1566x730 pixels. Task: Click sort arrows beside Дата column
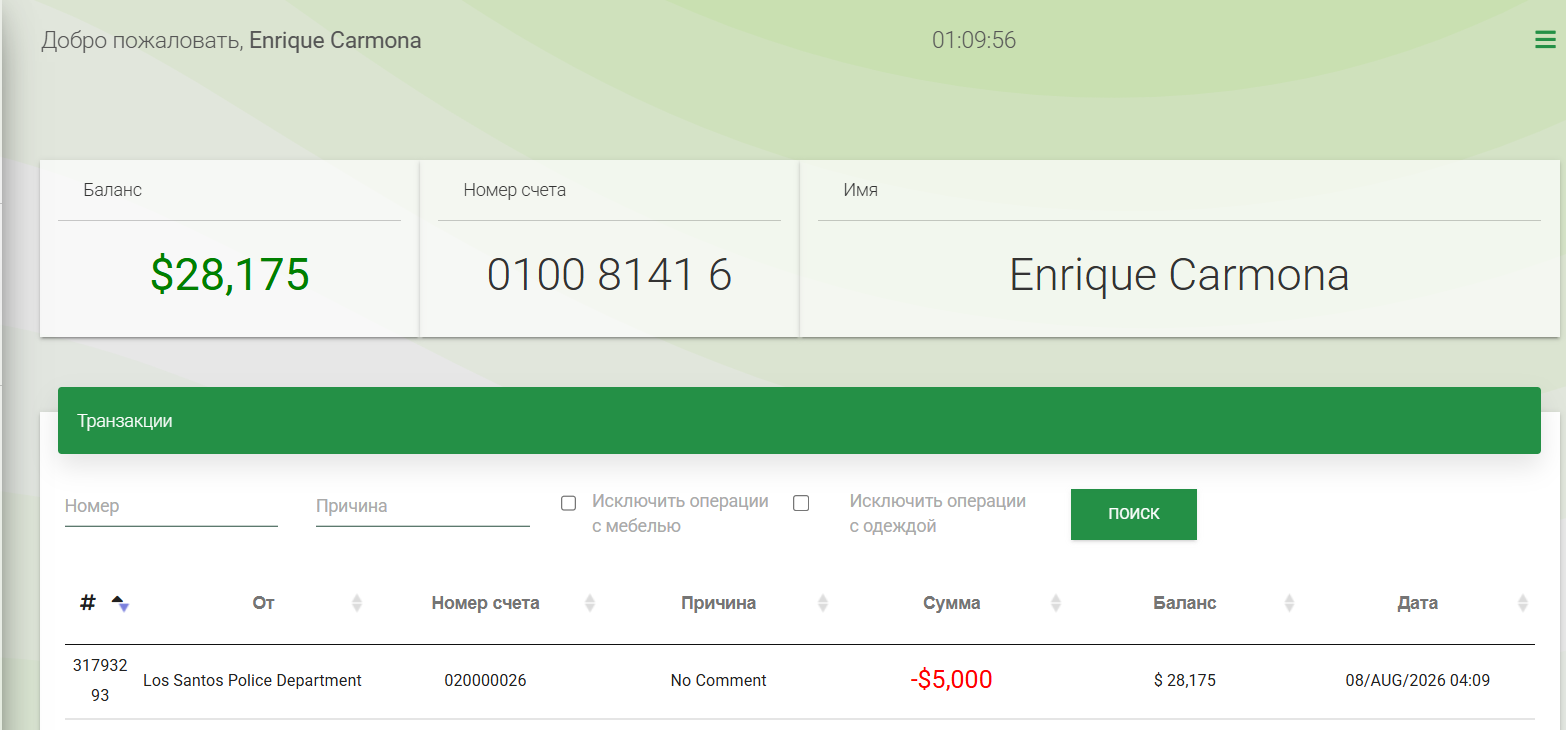click(x=1522, y=603)
